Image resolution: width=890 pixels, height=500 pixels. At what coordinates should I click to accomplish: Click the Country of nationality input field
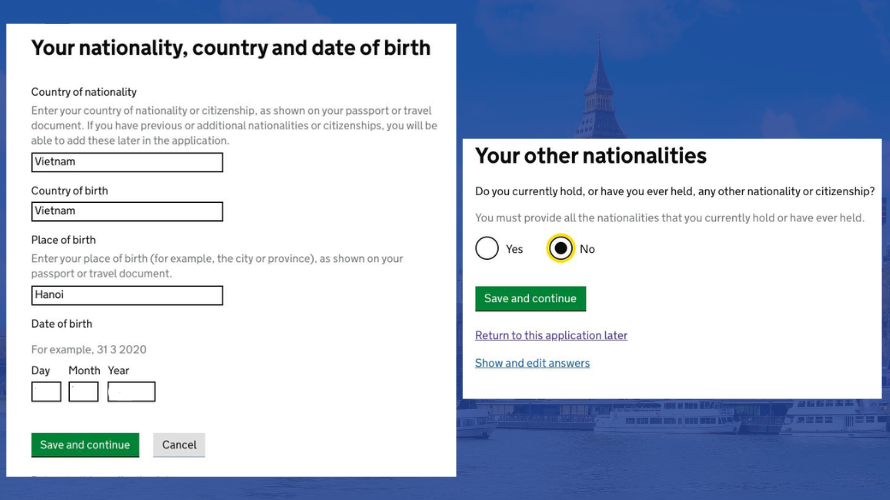[x=127, y=162]
